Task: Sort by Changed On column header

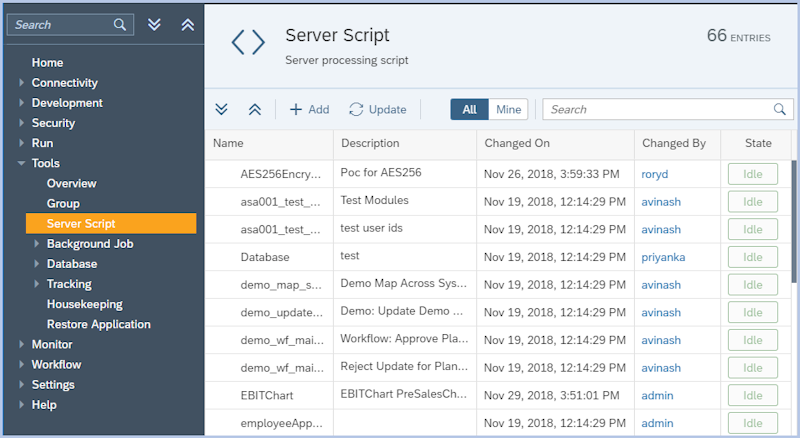Action: tap(517, 143)
